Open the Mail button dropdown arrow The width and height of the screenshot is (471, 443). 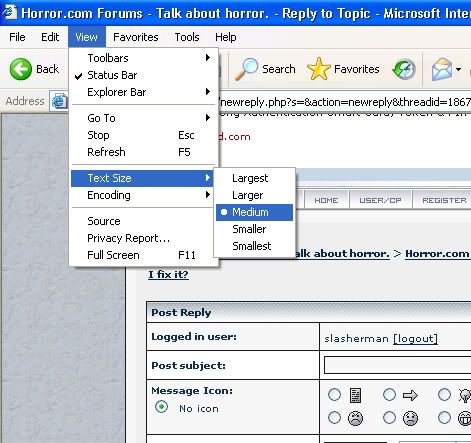(x=459, y=69)
